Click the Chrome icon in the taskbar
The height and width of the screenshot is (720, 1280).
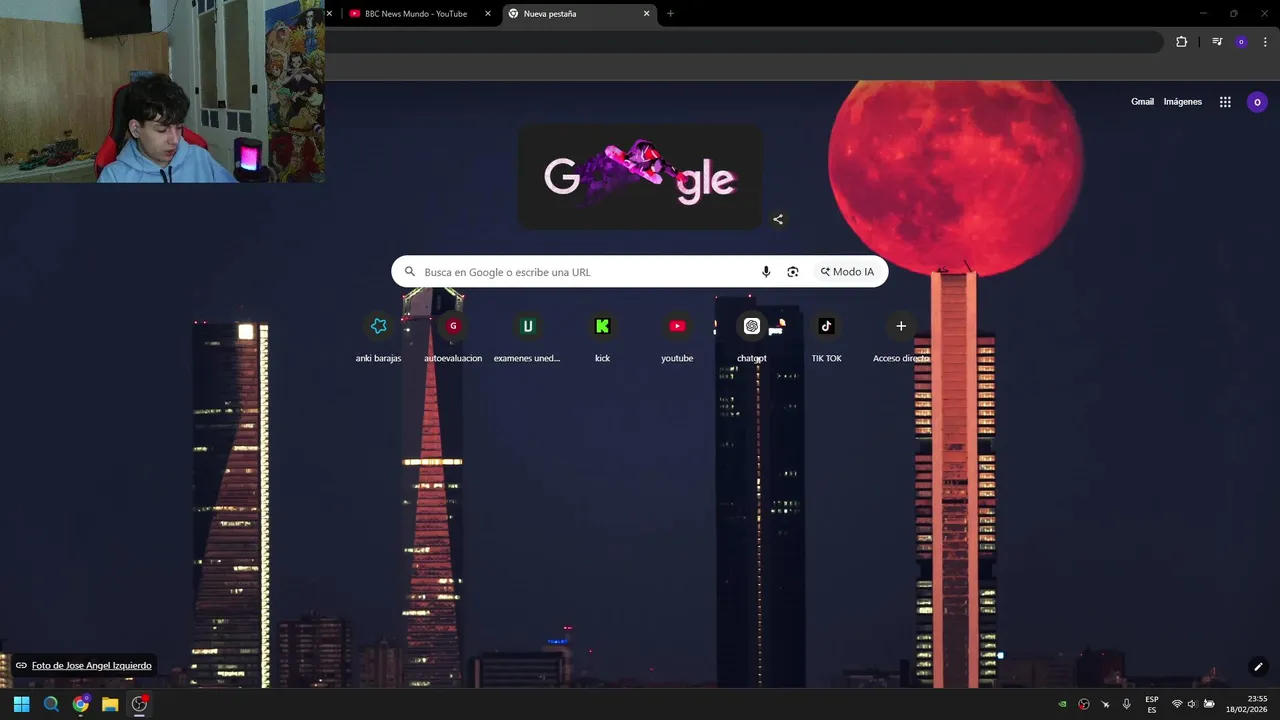click(80, 704)
